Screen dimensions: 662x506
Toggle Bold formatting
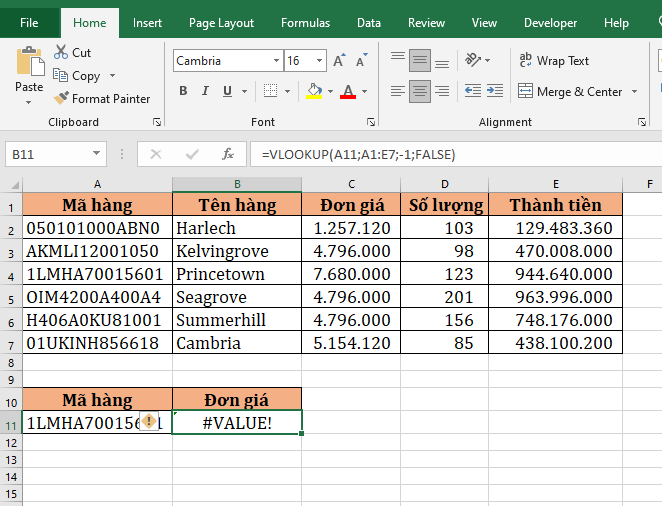(183, 92)
